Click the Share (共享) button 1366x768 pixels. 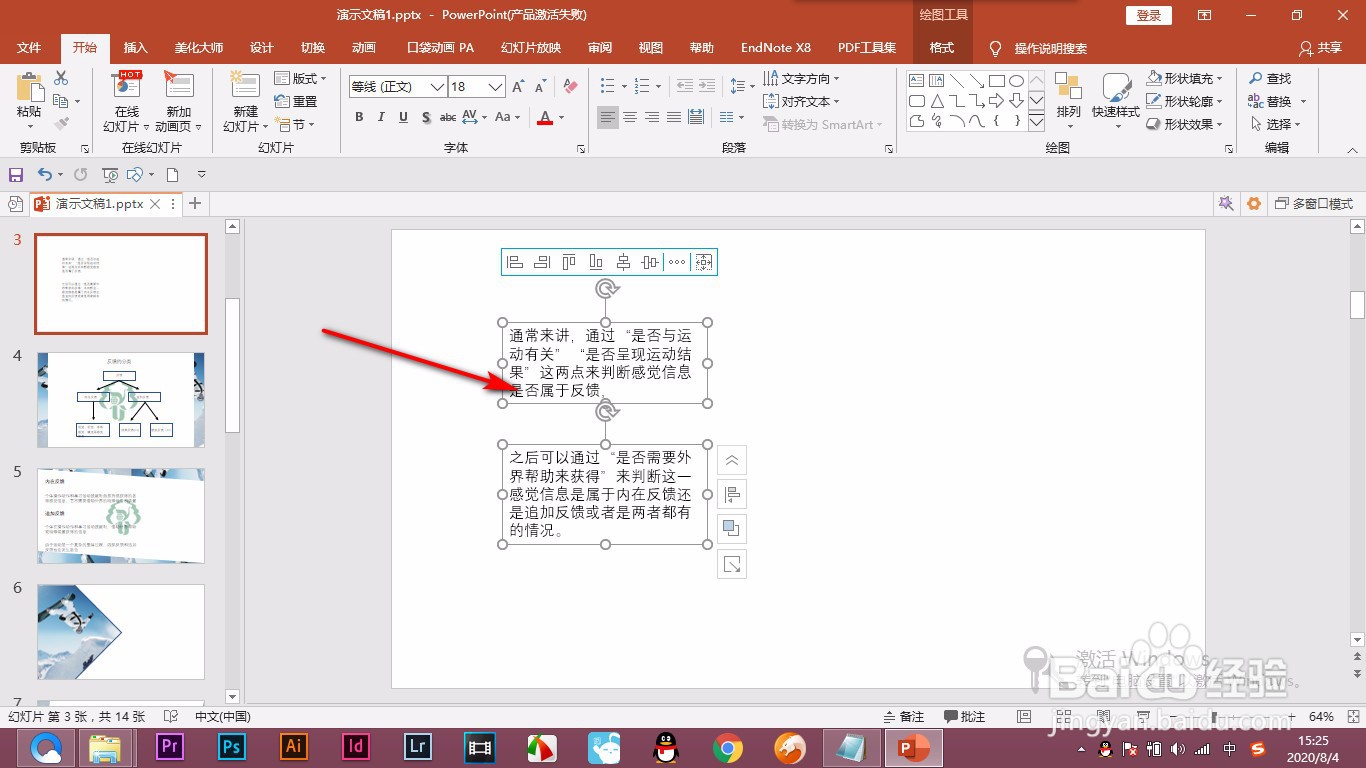pos(1320,48)
